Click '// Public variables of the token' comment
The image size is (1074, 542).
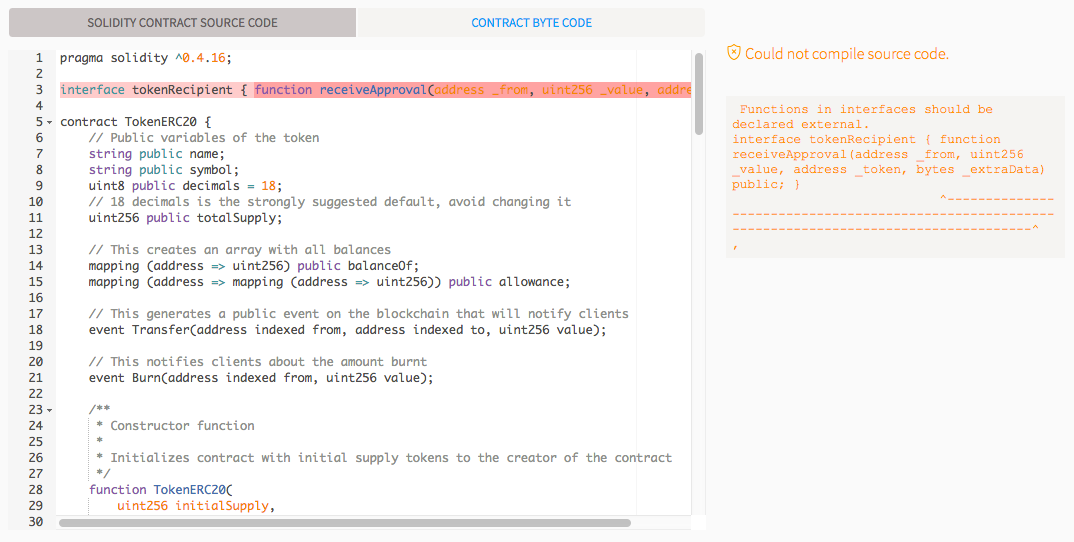[203, 138]
